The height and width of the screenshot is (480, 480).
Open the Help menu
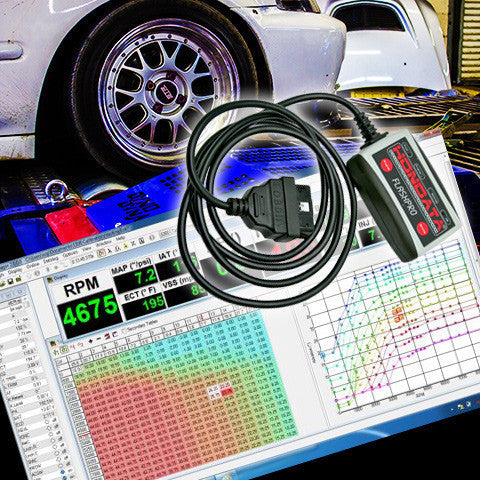coord(120,238)
